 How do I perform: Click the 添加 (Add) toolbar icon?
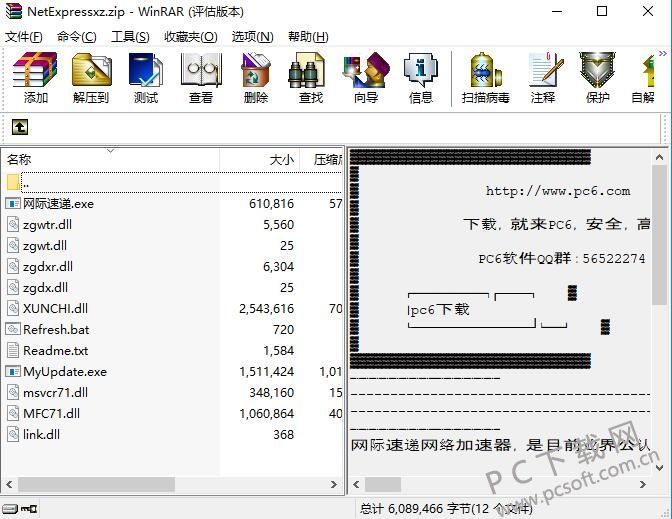[x=36, y=78]
